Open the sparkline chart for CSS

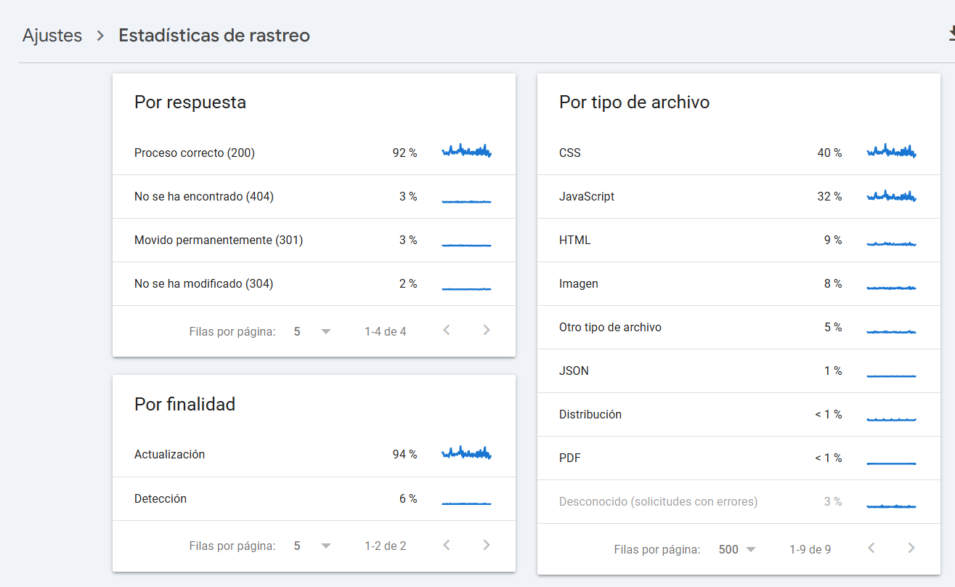894,152
